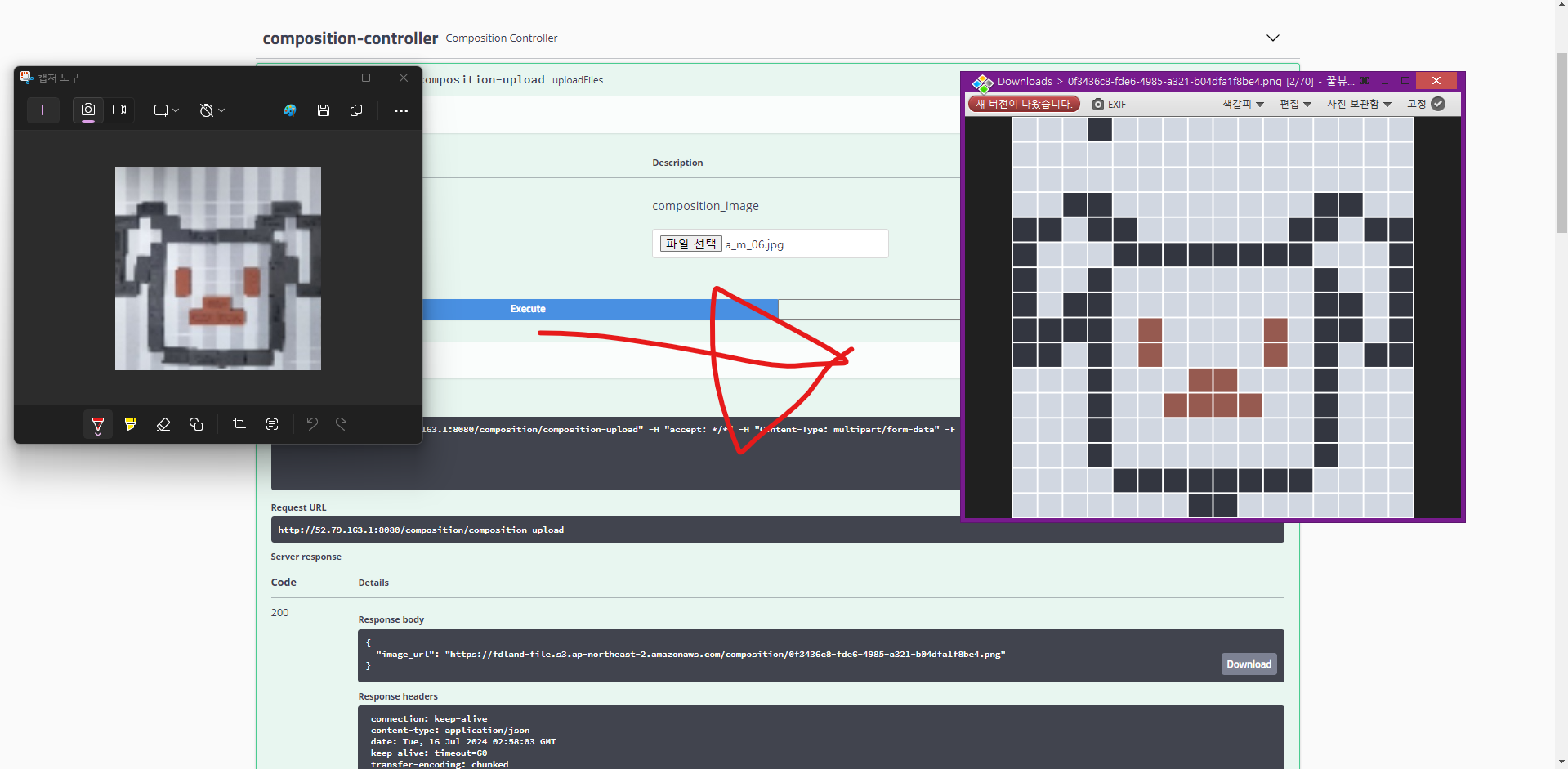Open the Snipping Tool more options menu
This screenshot has width=1568, height=769.
pos(400,110)
